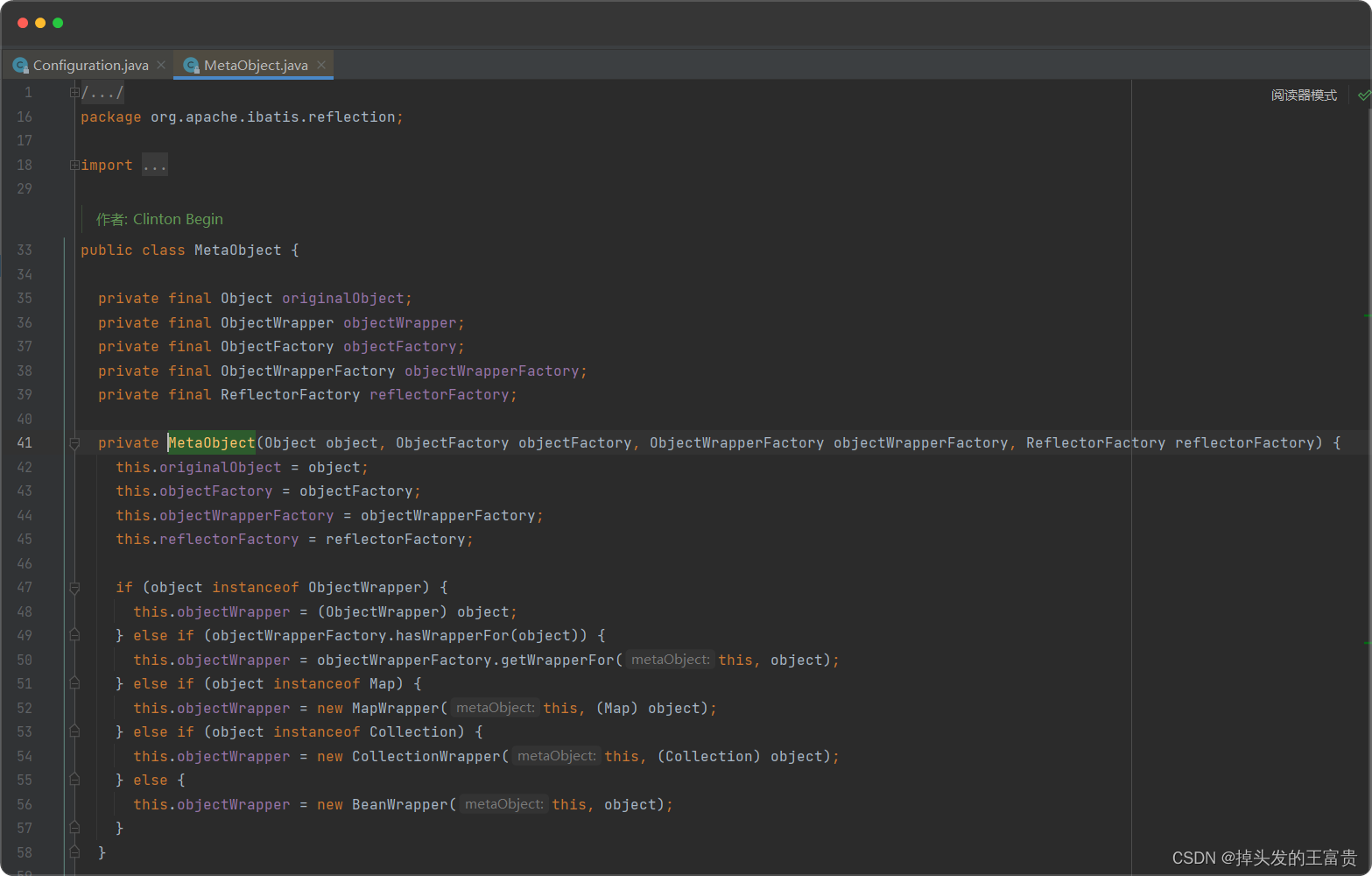
Task: Fold the else-if block at line 49
Action: tap(74, 635)
